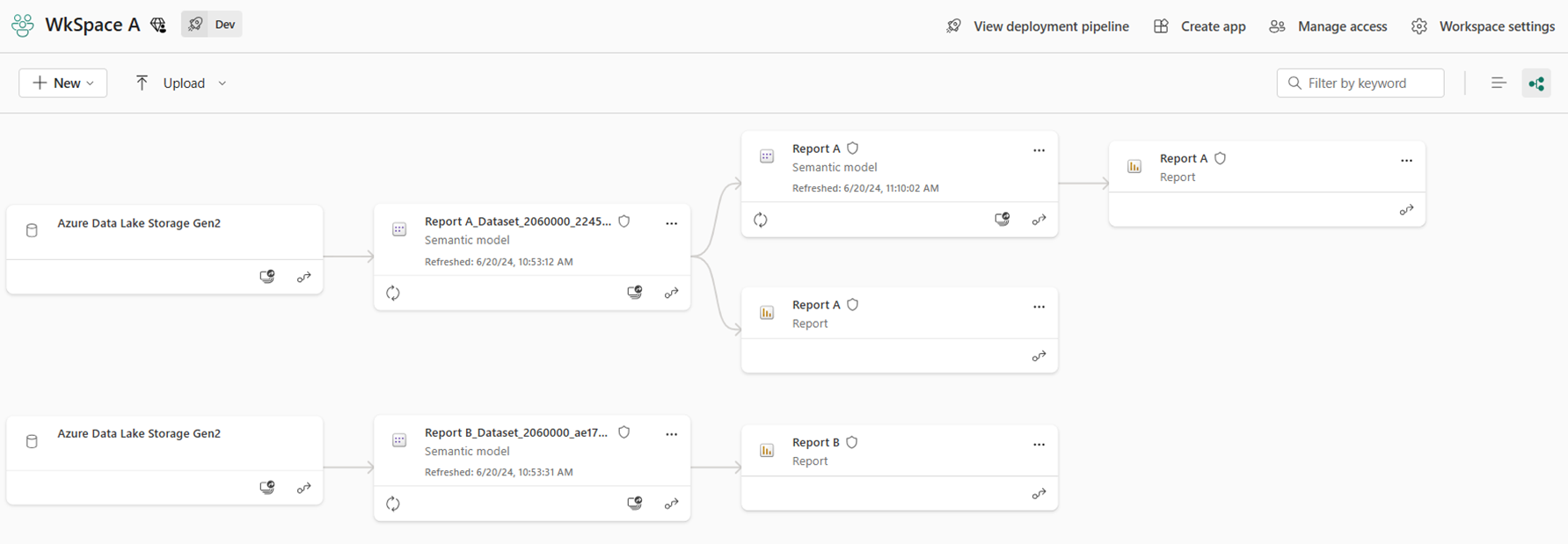
Task: Open Manage access
Action: [1328, 26]
